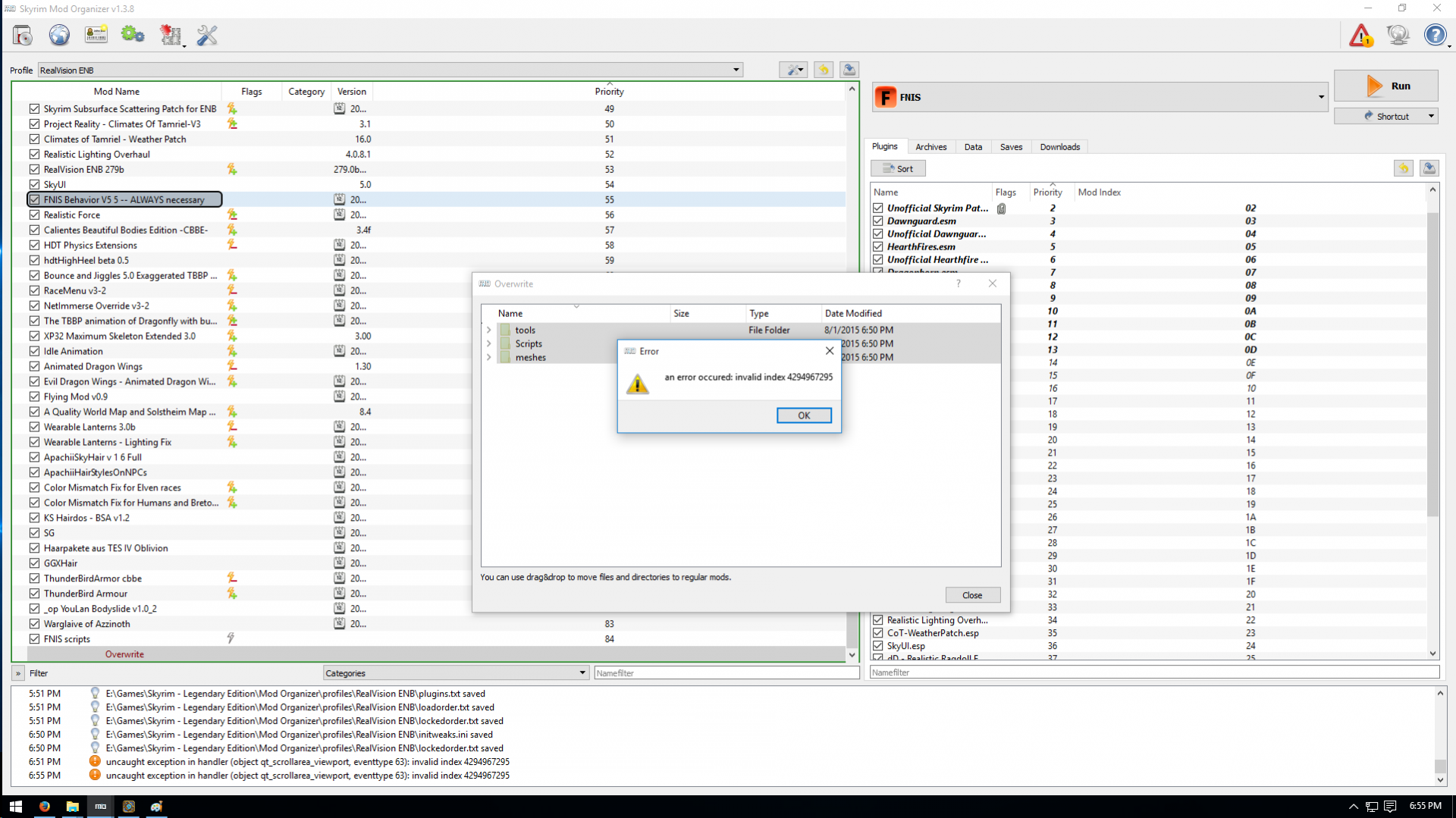
Task: Uncheck the SkyUI mod checkbox
Action: (x=34, y=184)
